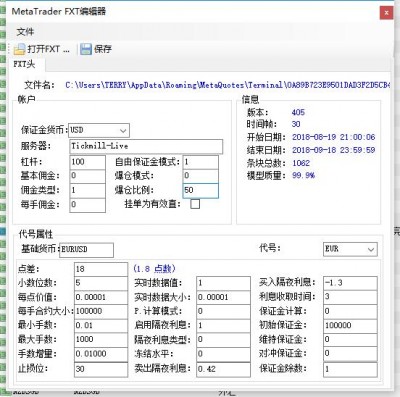Click the 利息收取时间 field showing 3
This screenshot has width=400, height=397.
point(350,297)
